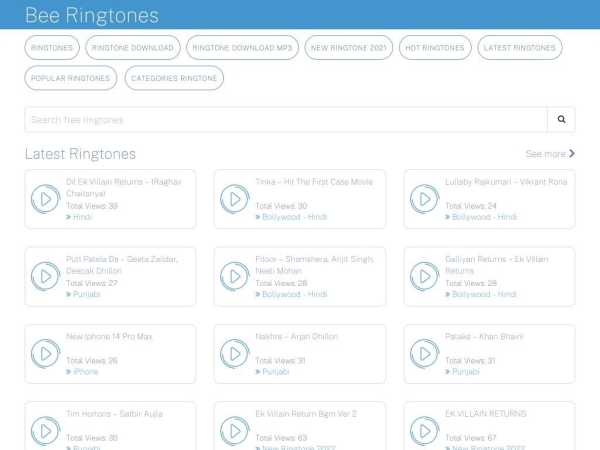Open Hot Ringtones section

[434, 48]
